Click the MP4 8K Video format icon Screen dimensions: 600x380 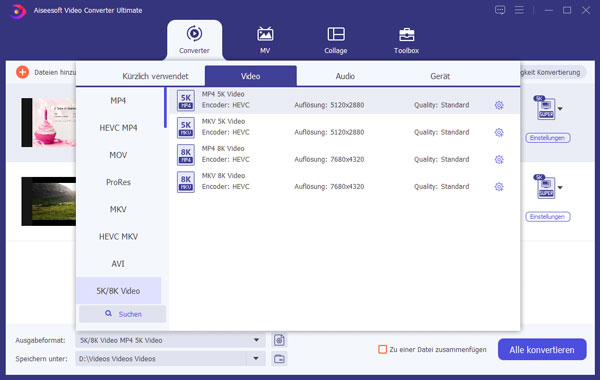click(x=186, y=155)
